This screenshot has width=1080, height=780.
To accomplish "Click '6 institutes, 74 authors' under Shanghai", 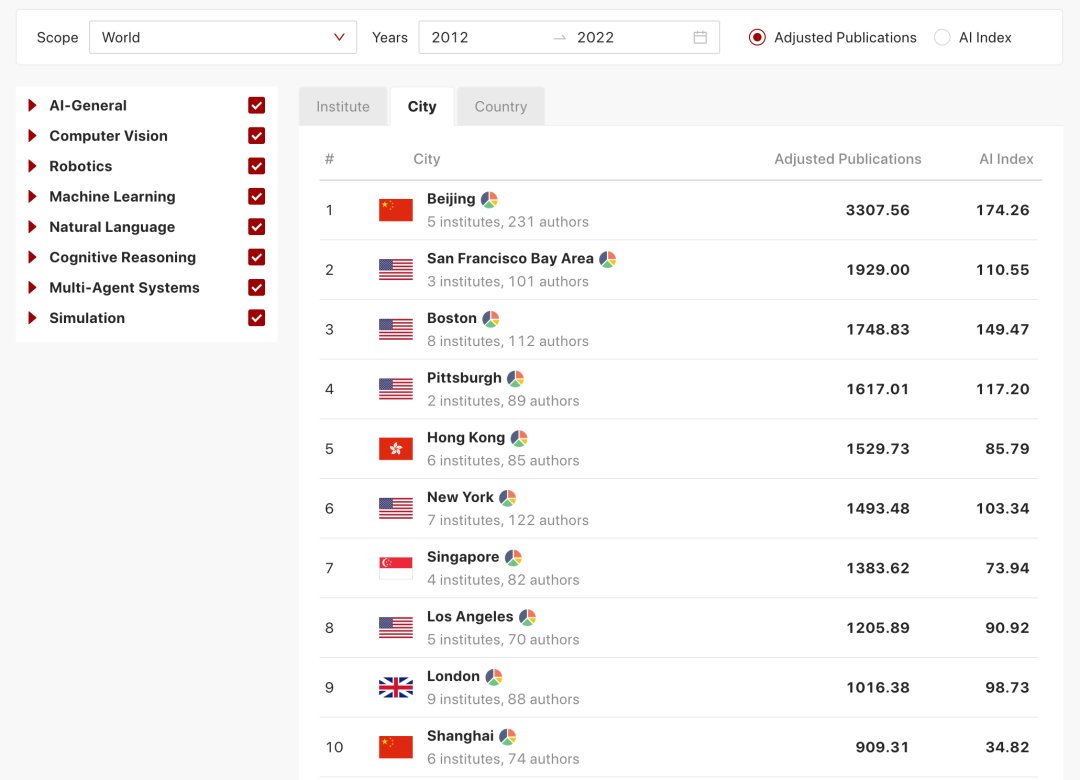I will [503, 759].
